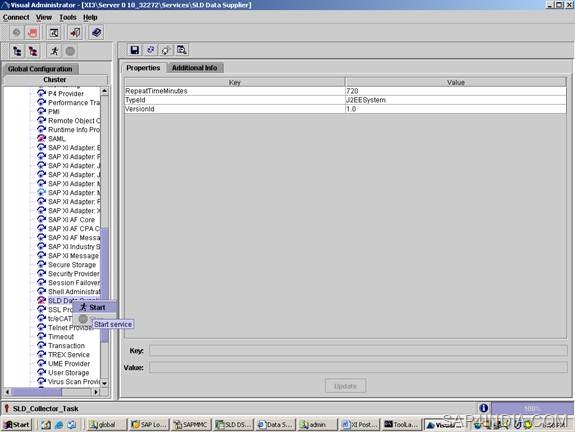Switch to the global taskbar window

[x=106, y=425]
